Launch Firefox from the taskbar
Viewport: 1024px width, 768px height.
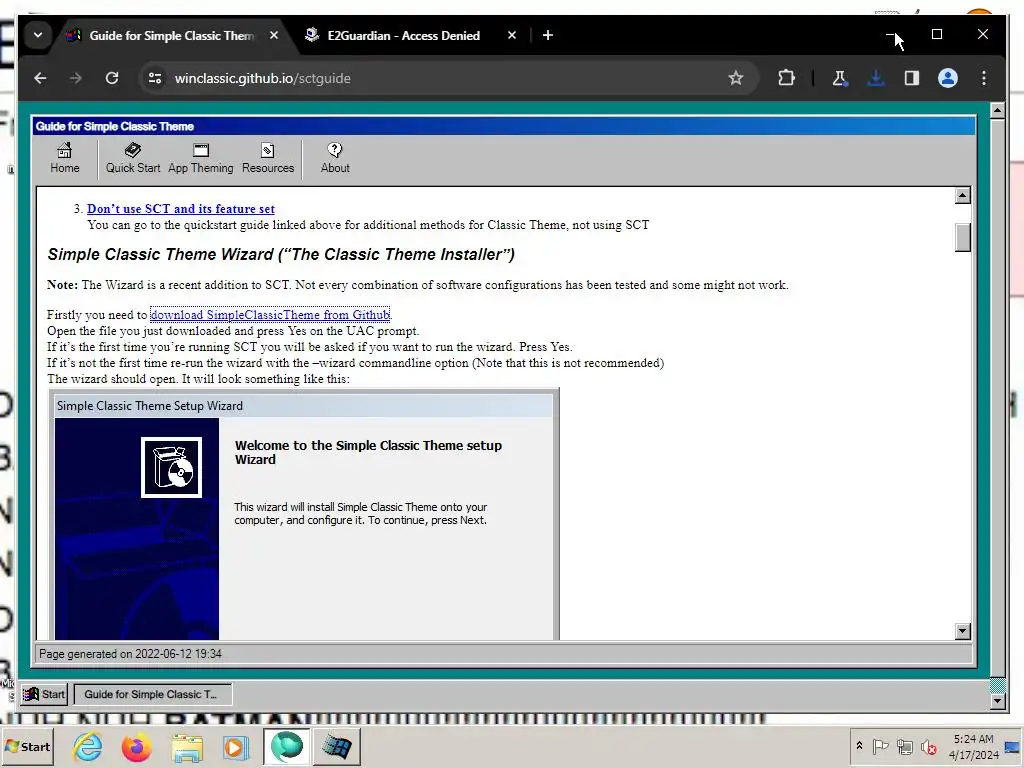tap(136, 746)
